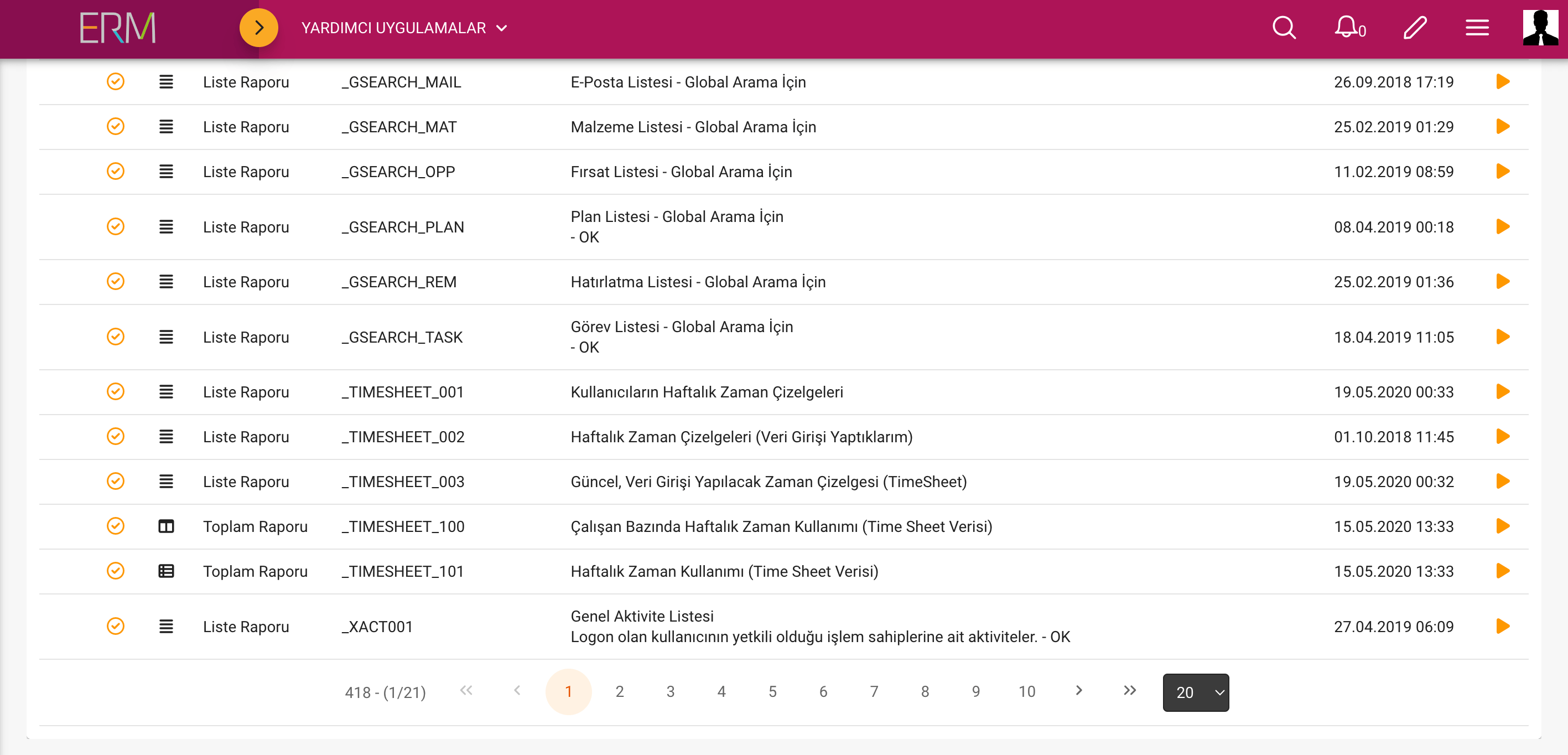This screenshot has height=755, width=1568.
Task: Click the pencil edit icon in header
Action: (1415, 28)
